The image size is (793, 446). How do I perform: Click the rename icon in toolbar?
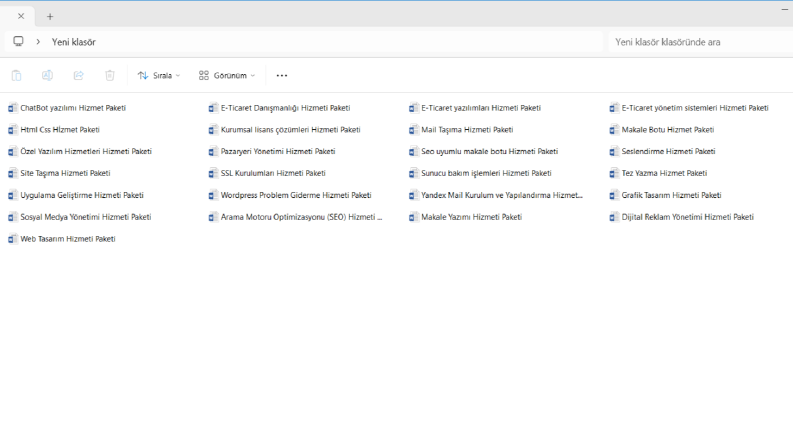pyautogui.click(x=47, y=75)
